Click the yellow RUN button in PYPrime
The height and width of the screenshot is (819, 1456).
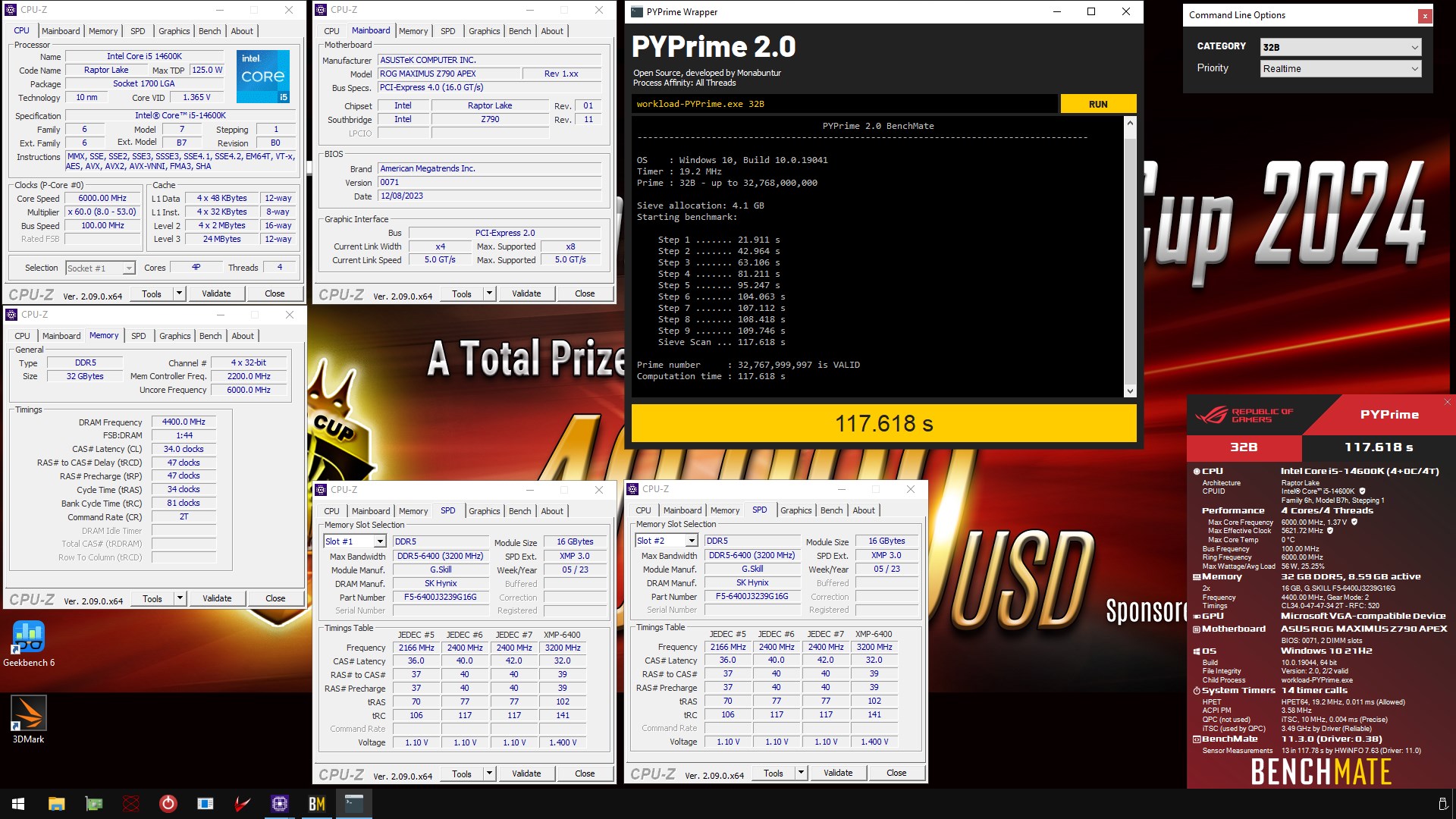click(1098, 104)
